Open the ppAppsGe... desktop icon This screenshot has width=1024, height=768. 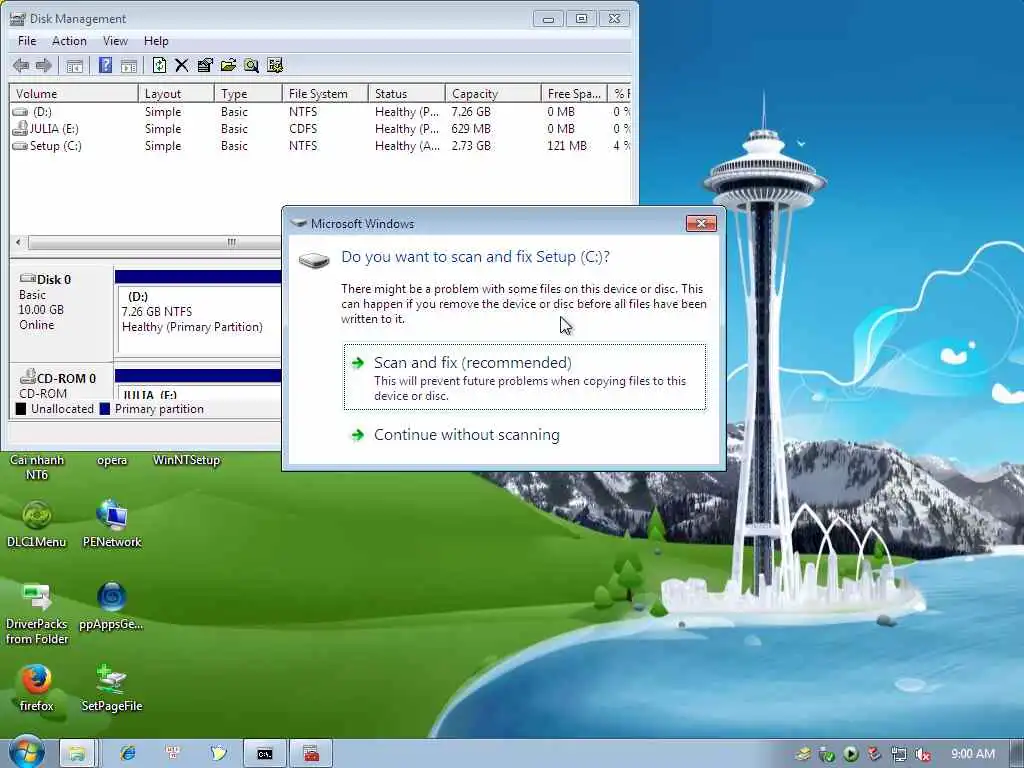(x=111, y=606)
